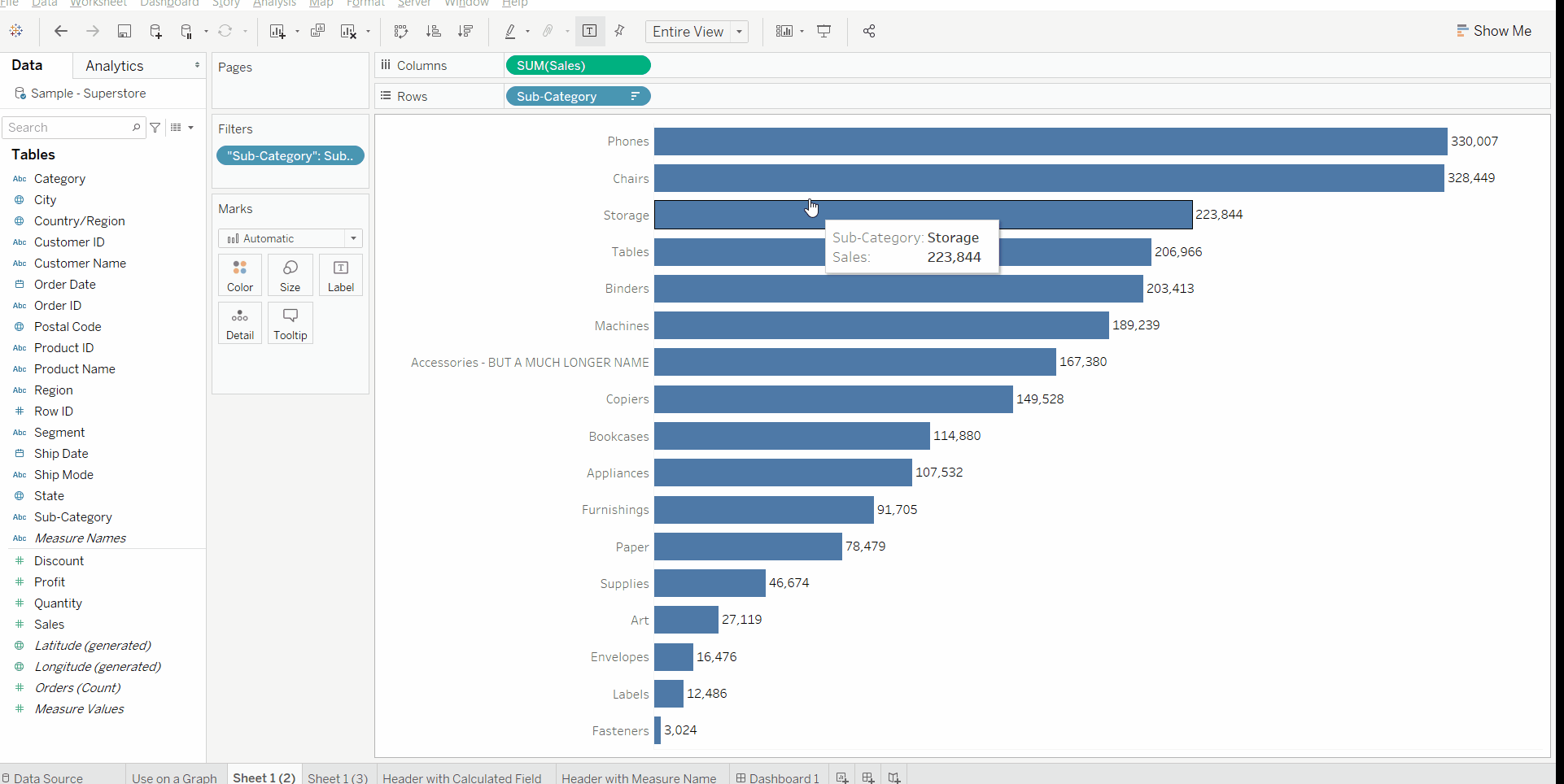Open Presentation mode from the toolbar
This screenshot has height=784, width=1564.
pos(824,31)
